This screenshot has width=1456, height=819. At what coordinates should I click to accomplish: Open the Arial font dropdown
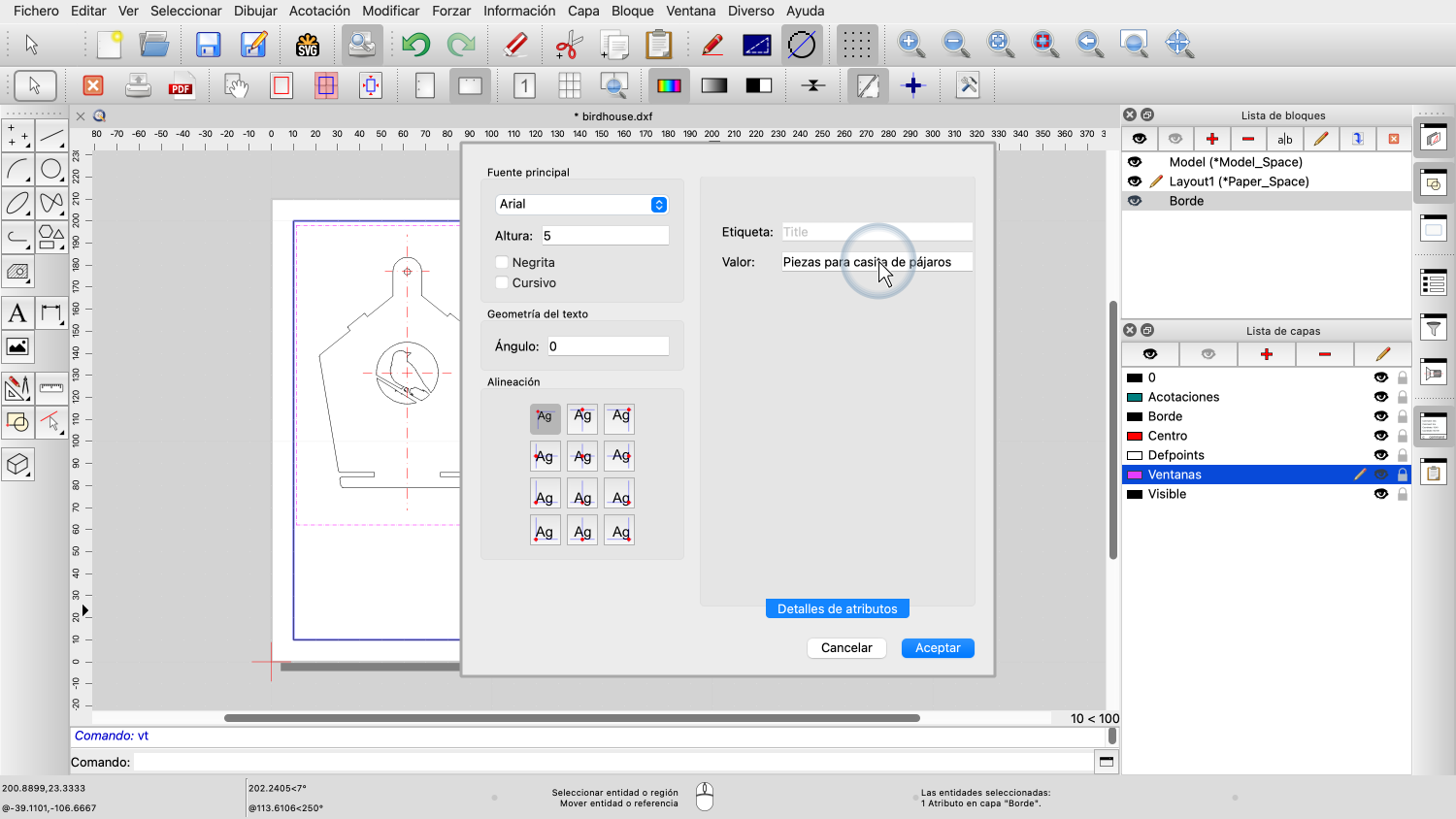tap(581, 204)
